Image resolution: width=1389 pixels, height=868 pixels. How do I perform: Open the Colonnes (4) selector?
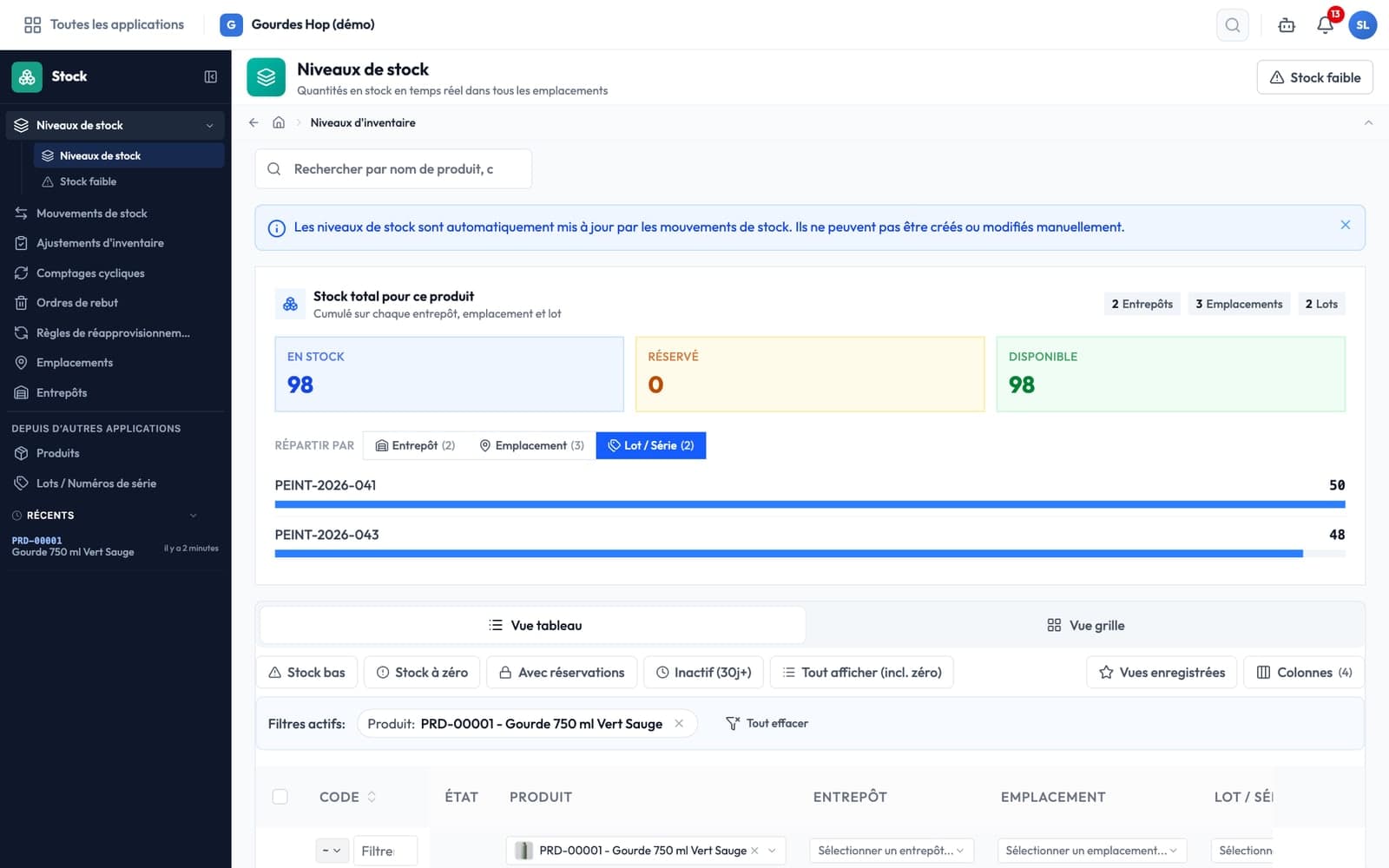pos(1304,673)
